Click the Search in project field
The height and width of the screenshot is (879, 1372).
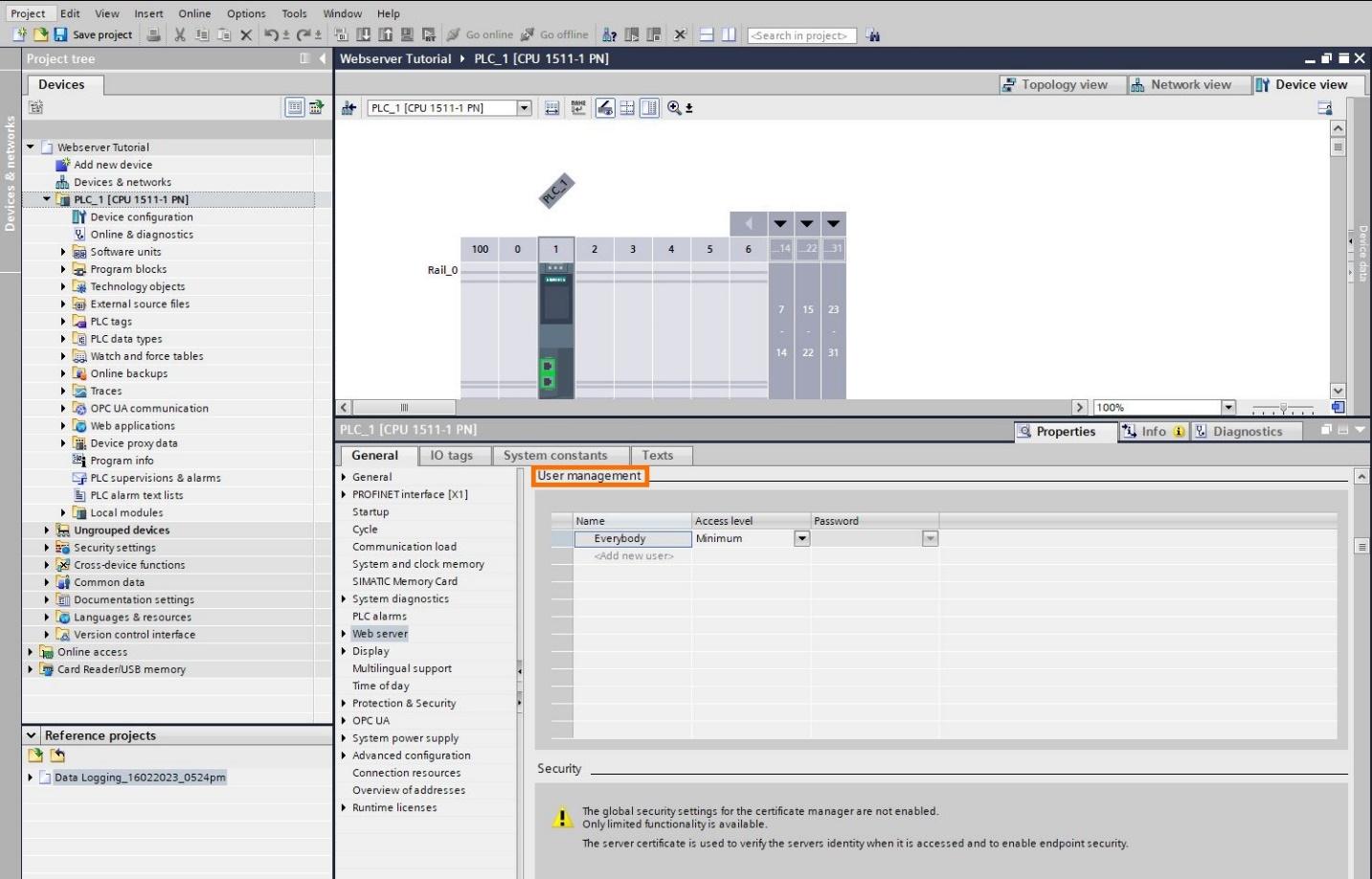801,35
